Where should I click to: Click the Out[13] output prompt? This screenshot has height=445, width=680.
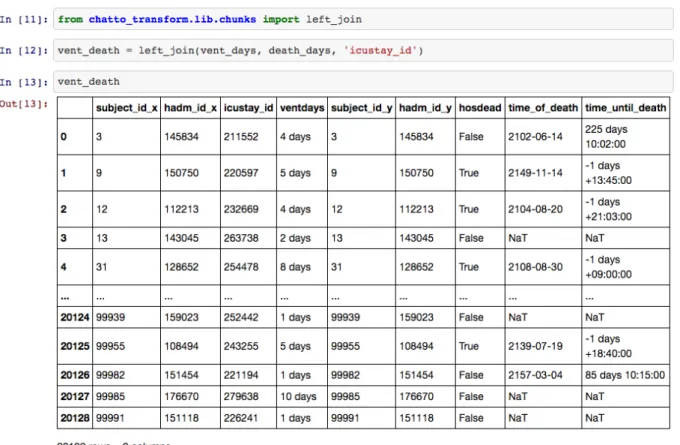click(24, 104)
